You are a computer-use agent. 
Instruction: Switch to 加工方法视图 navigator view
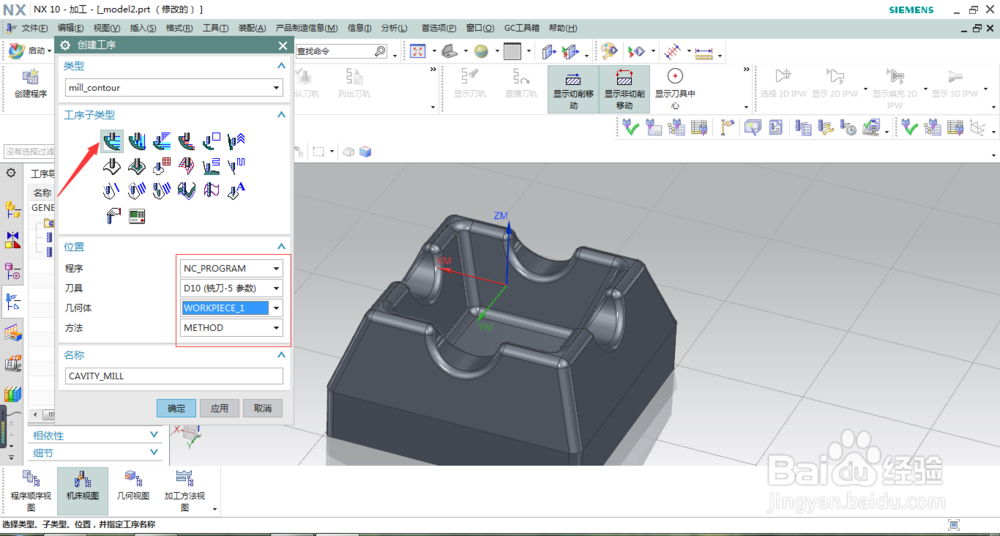coord(184,491)
